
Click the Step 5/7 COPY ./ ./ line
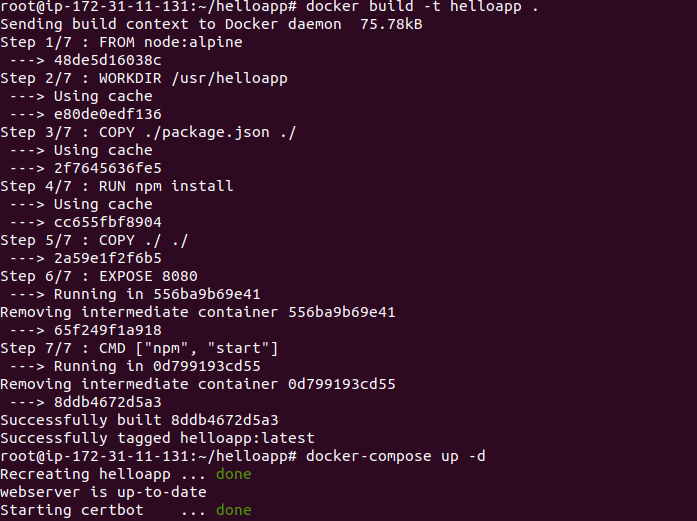point(94,240)
